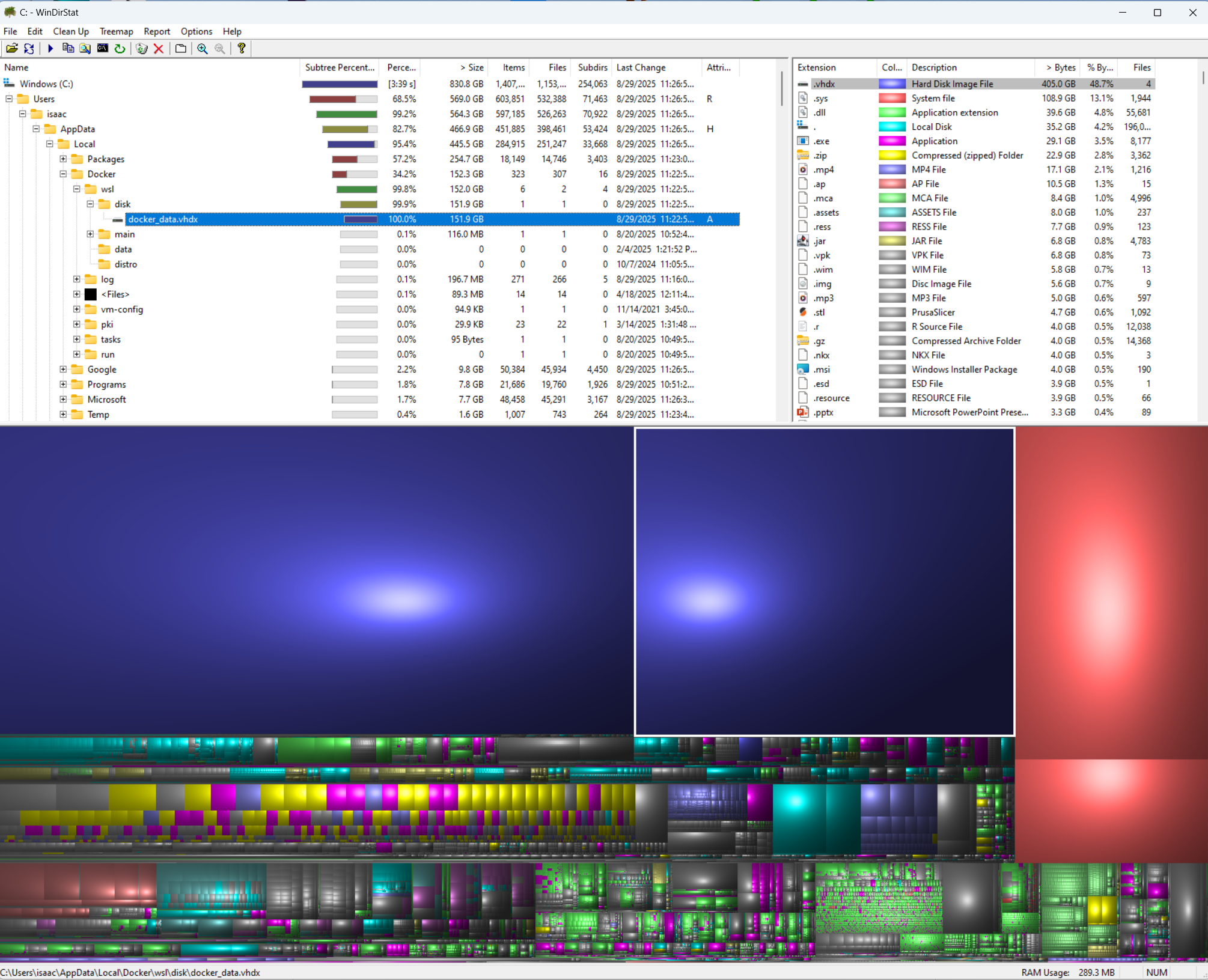
Task: Open the File menu
Action: (x=10, y=31)
